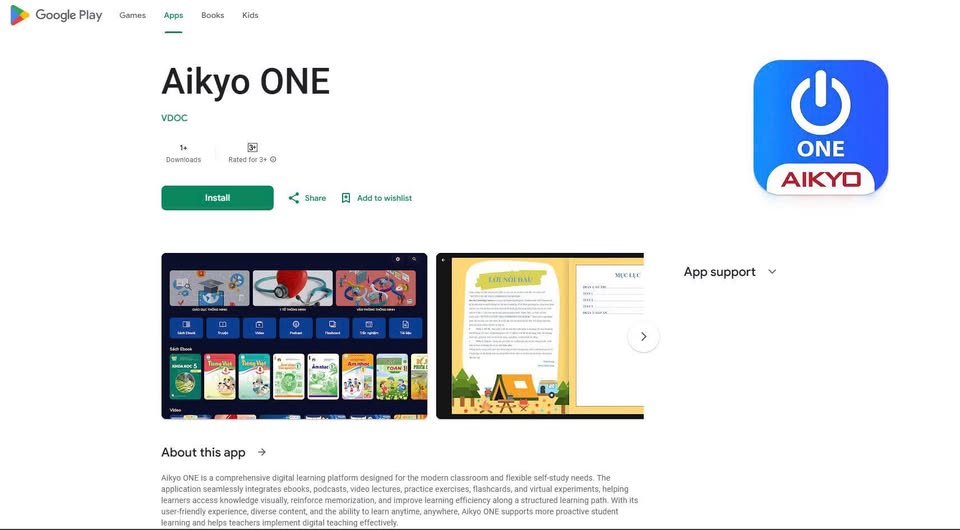
Task: Show next screenshot with the right arrow
Action: point(643,336)
